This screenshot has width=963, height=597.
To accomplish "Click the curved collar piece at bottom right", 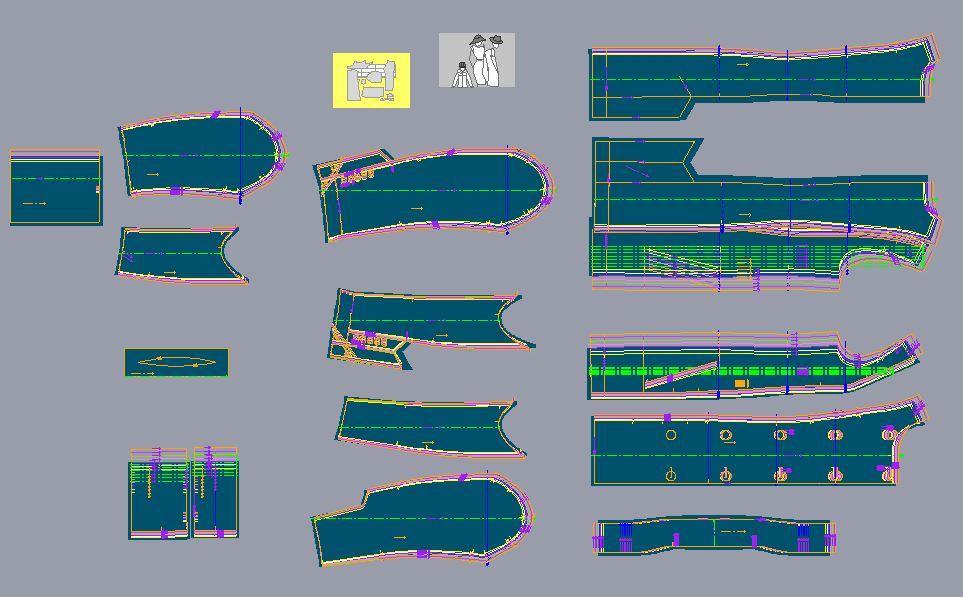I will [x=715, y=535].
